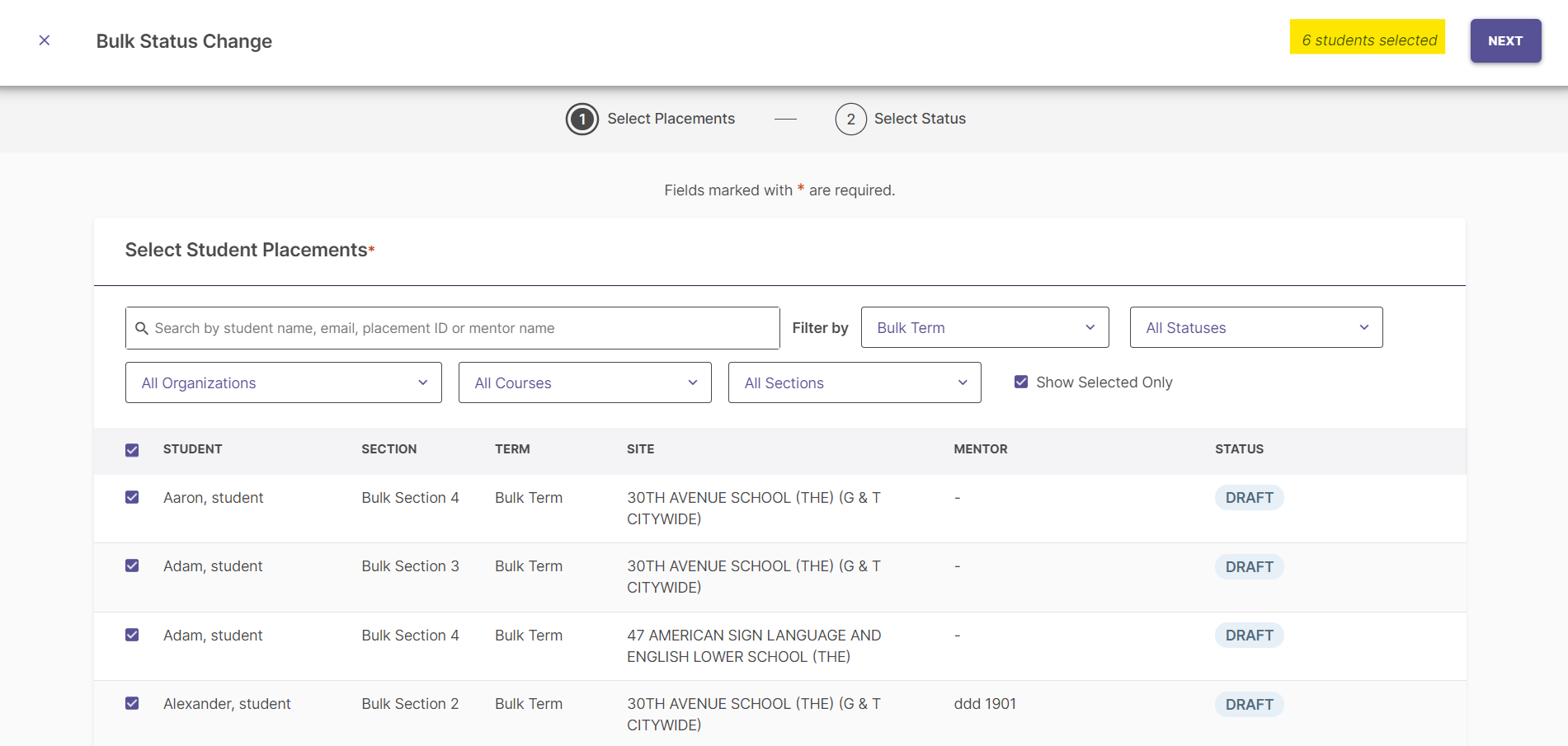Open the Bulk Section 4 link for Aaron
This screenshot has height=746, width=1568.
click(410, 497)
